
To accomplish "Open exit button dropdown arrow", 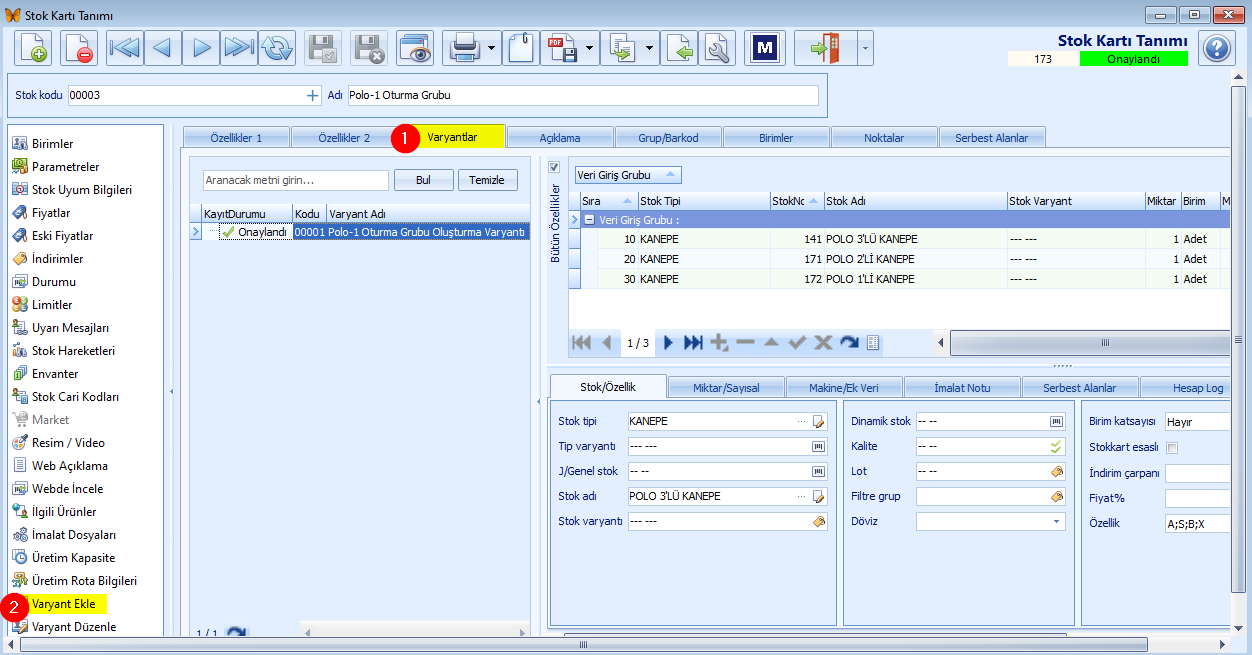I will coord(865,47).
